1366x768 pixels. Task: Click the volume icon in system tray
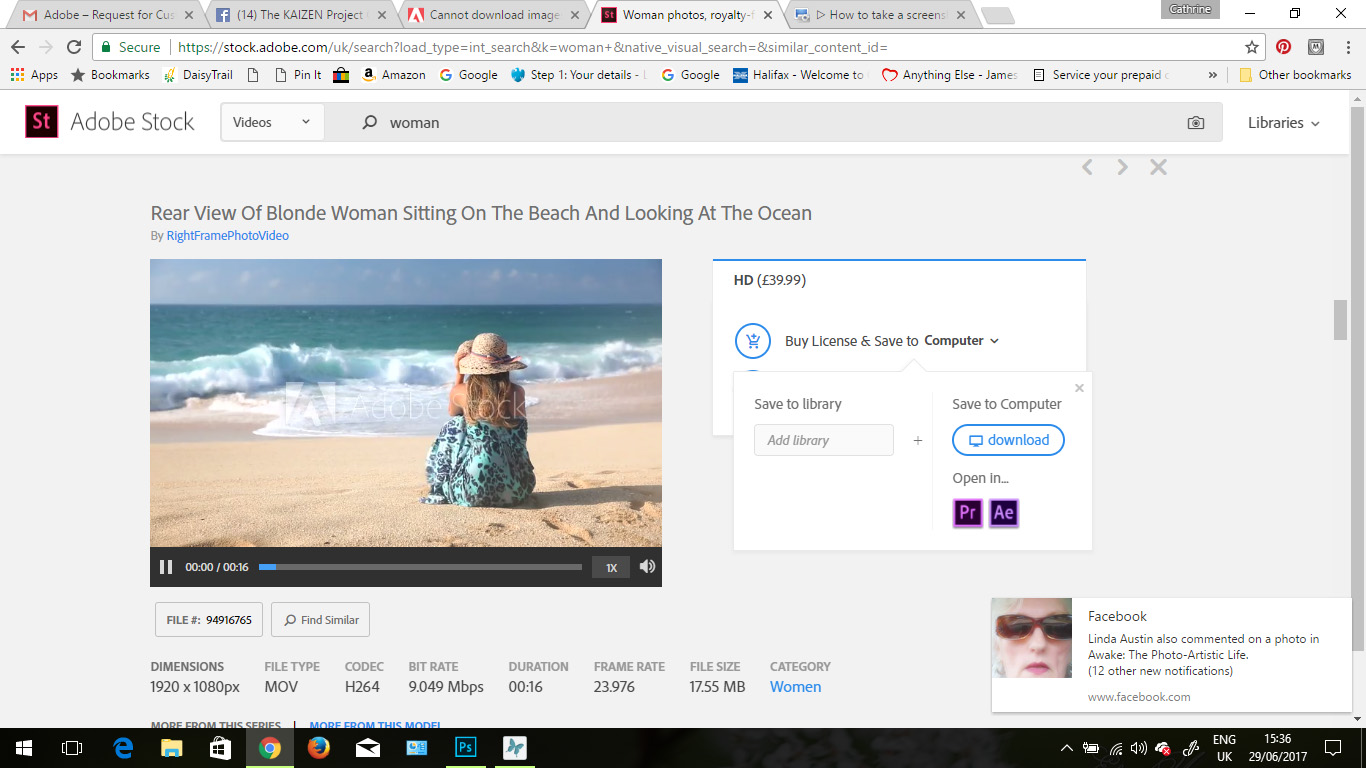click(x=1139, y=748)
